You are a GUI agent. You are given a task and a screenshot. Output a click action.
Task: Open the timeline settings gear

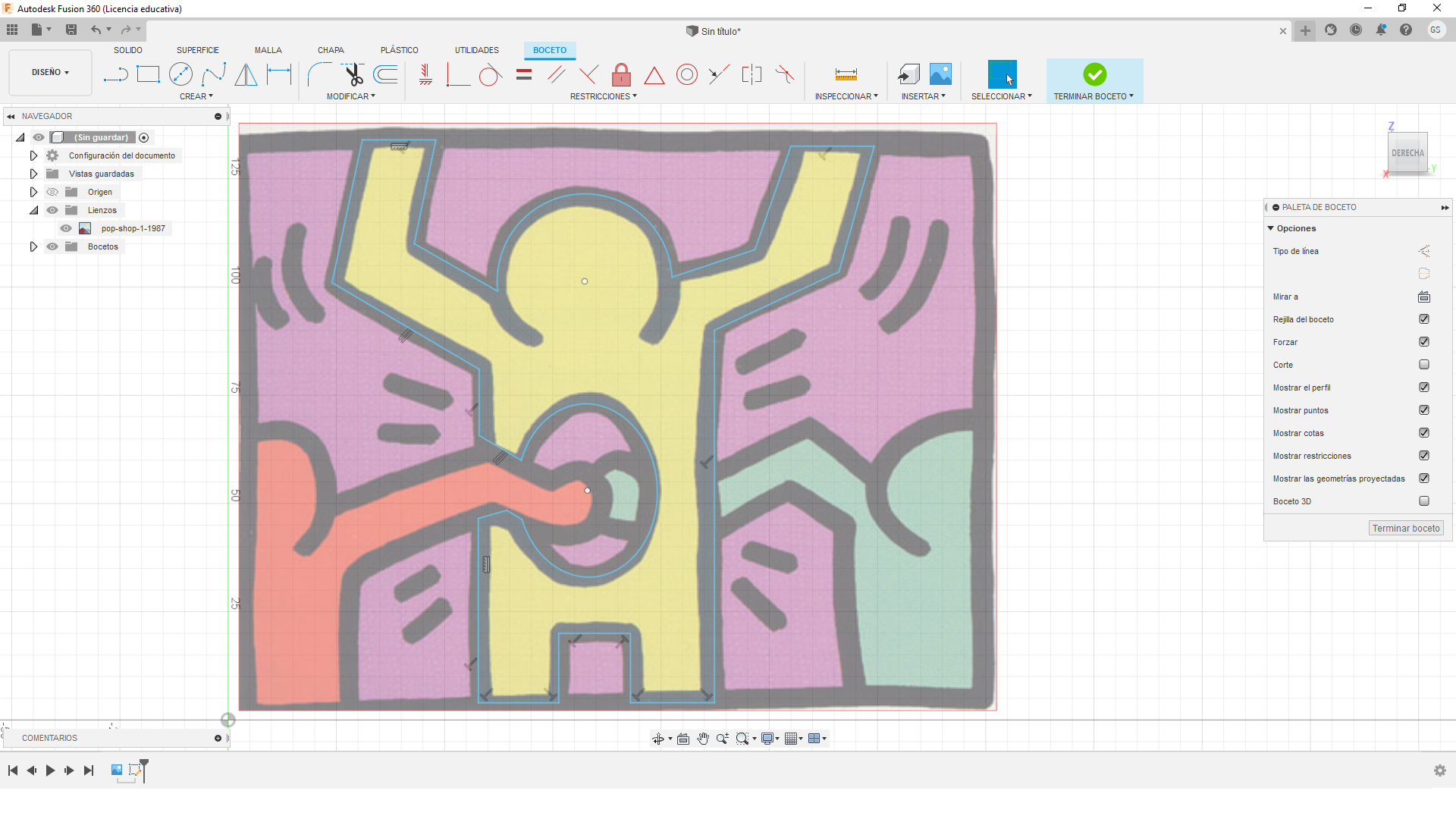coord(1439,770)
